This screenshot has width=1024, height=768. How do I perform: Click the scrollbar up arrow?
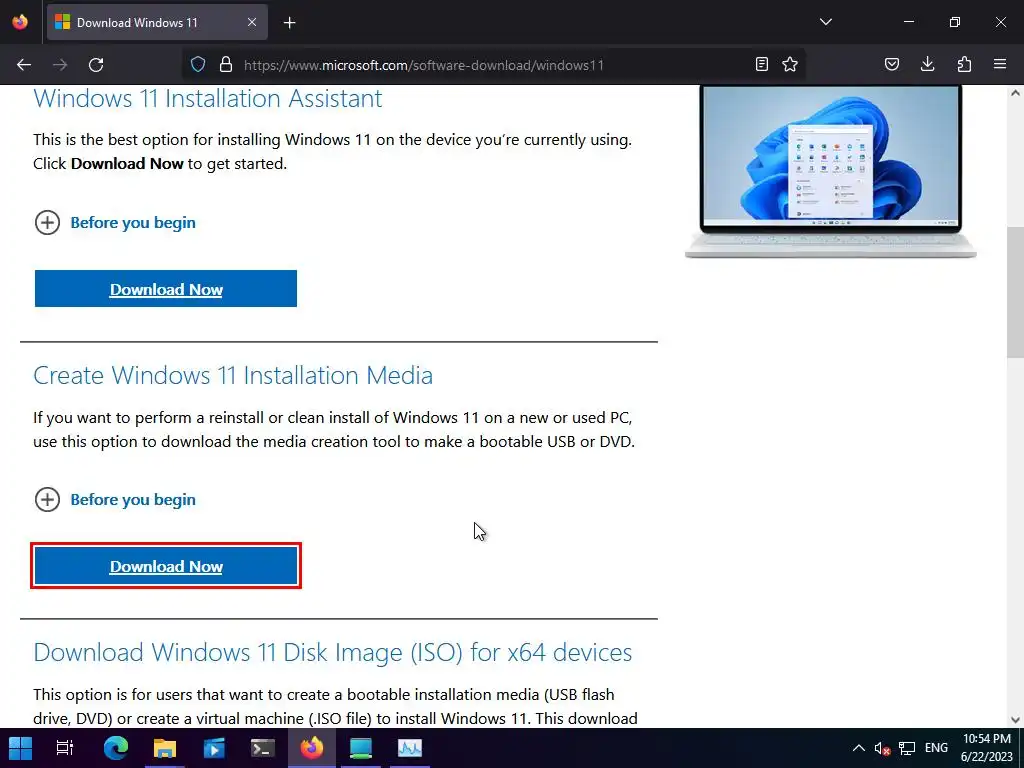click(1015, 93)
